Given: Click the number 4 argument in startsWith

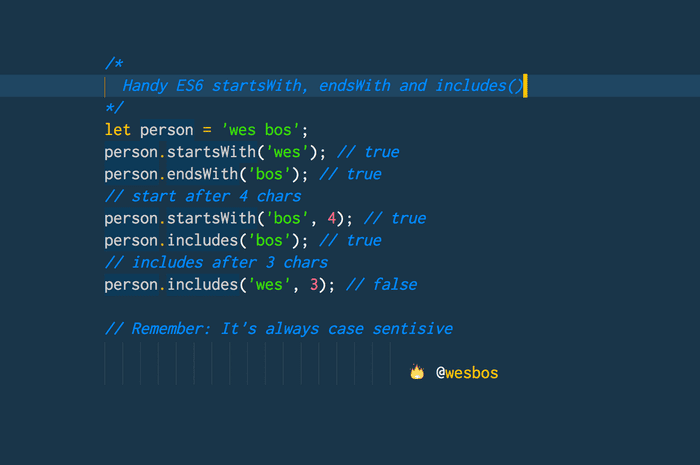Looking at the screenshot, I should pos(332,218).
